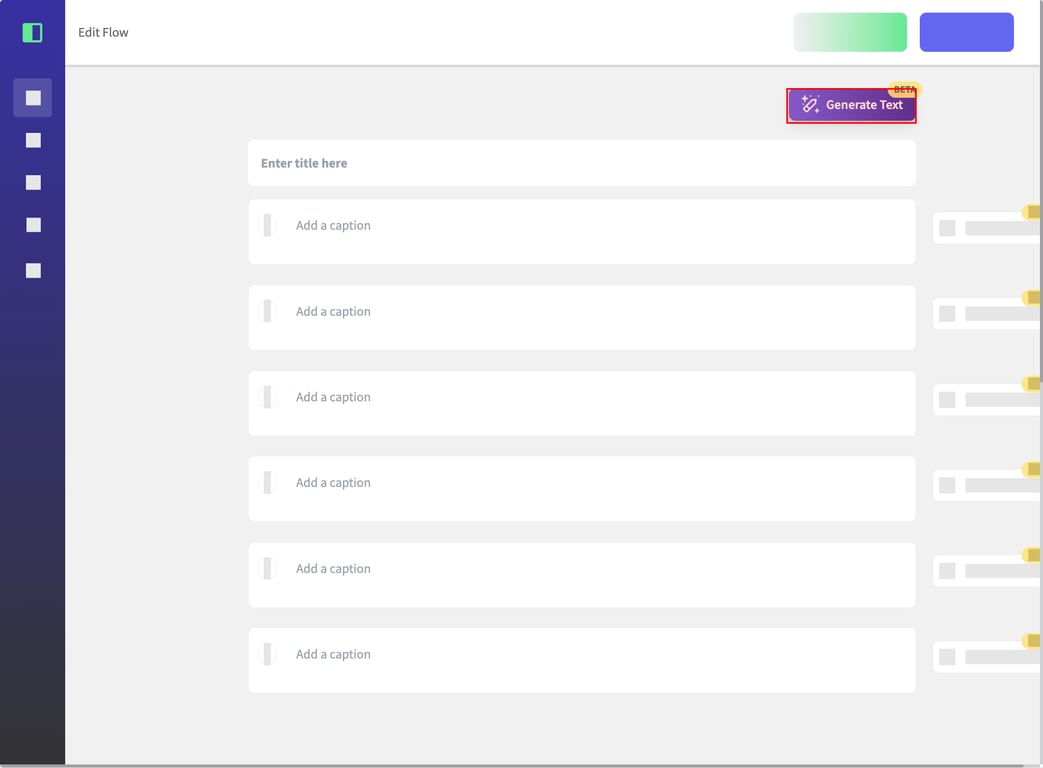Click the step marker icon in last caption row

pyautogui.click(x=267, y=654)
